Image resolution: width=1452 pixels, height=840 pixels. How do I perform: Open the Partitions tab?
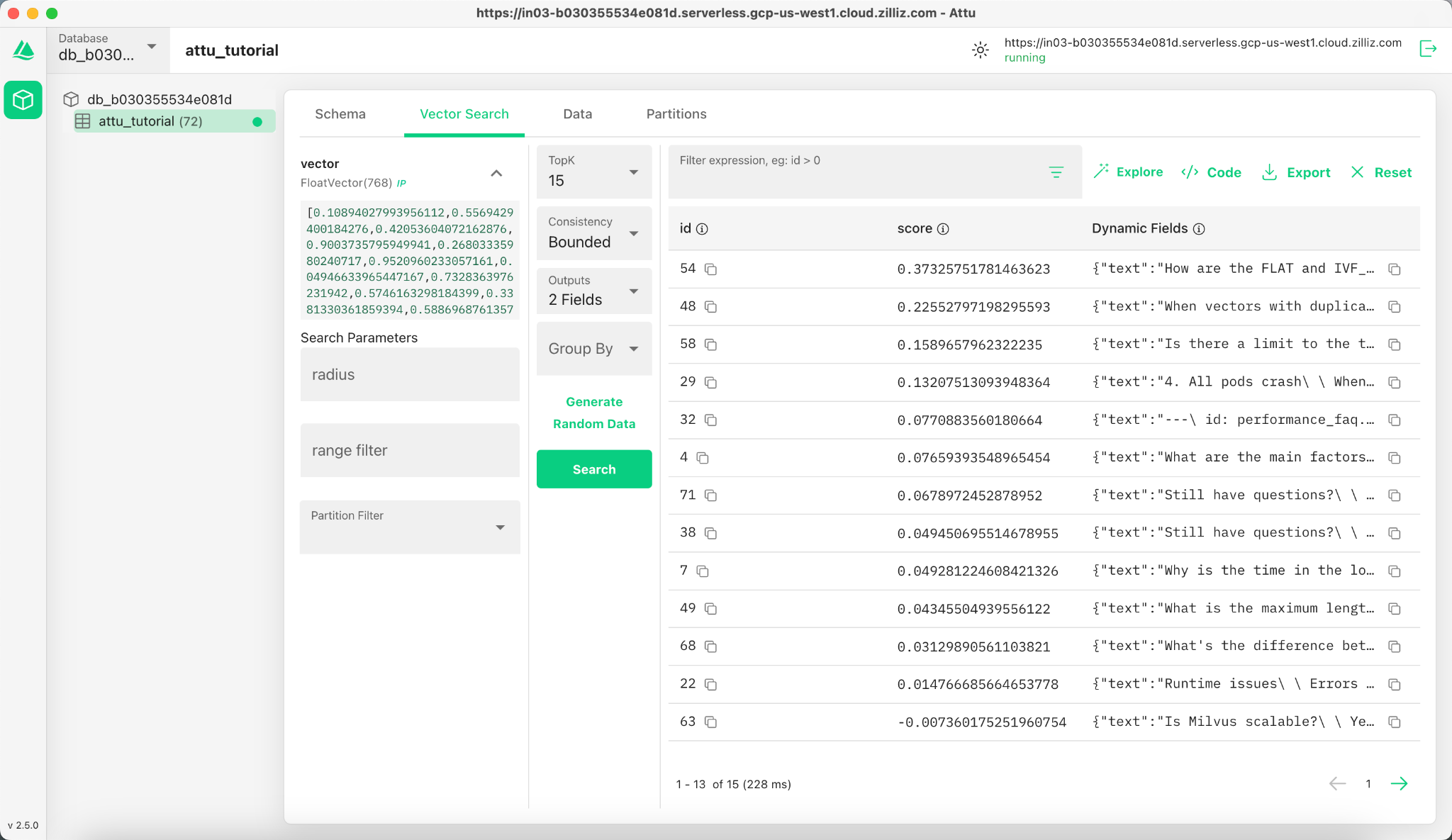[676, 114]
